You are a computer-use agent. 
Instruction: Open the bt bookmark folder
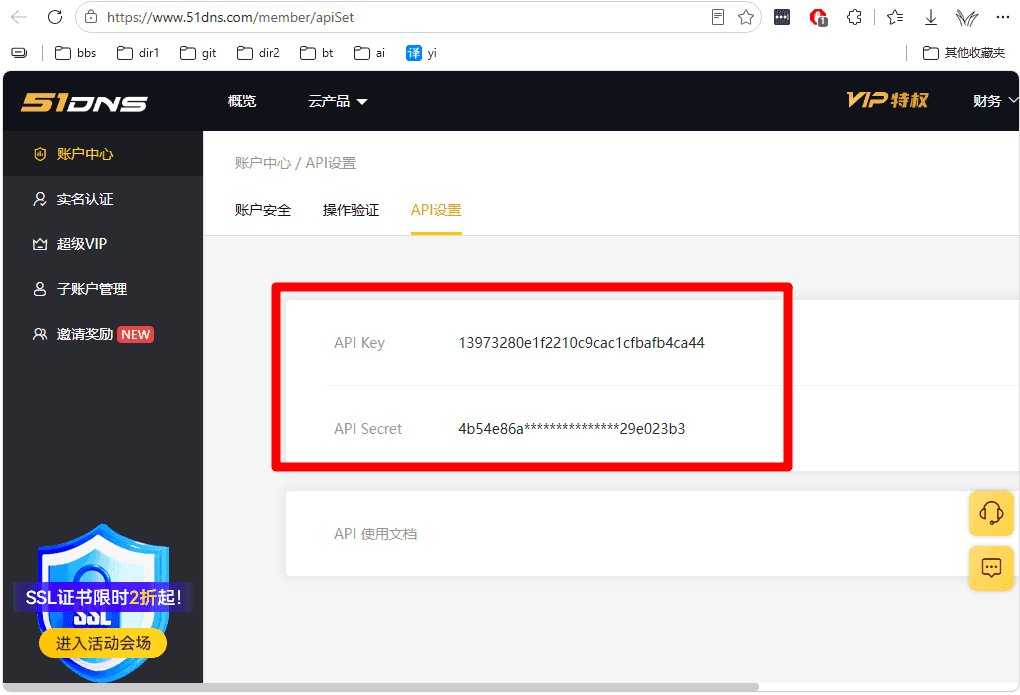tap(317, 53)
